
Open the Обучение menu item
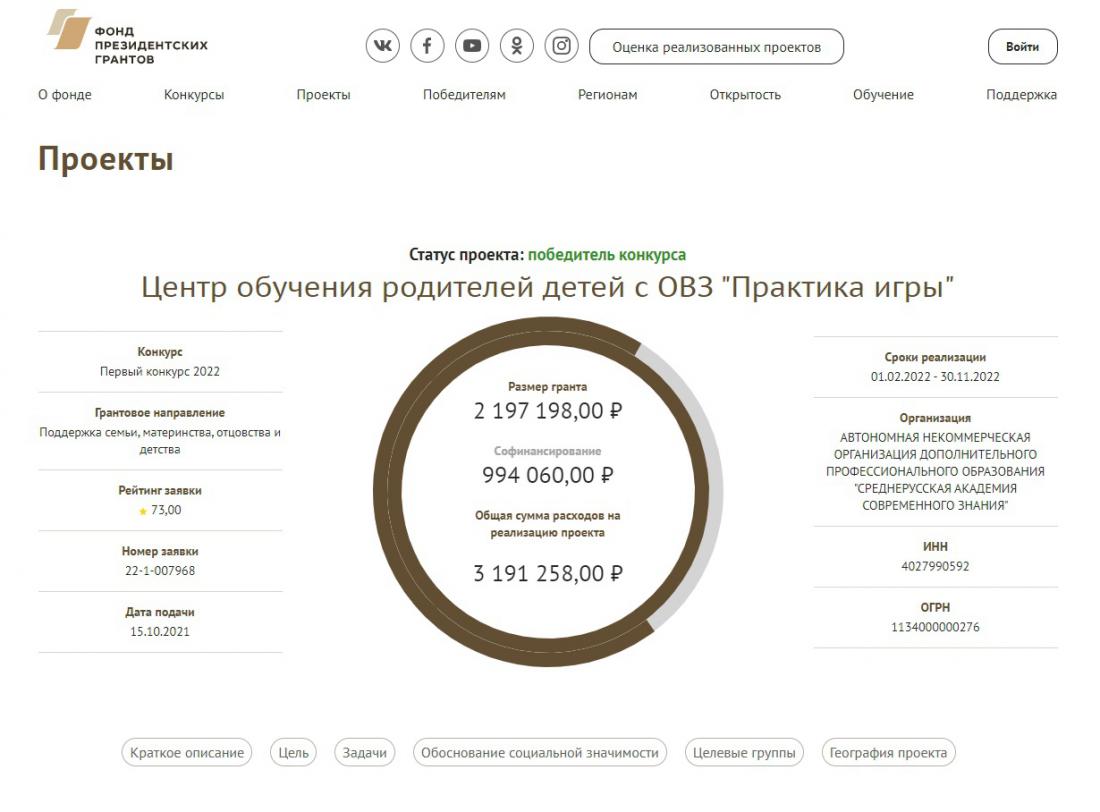[x=883, y=95]
